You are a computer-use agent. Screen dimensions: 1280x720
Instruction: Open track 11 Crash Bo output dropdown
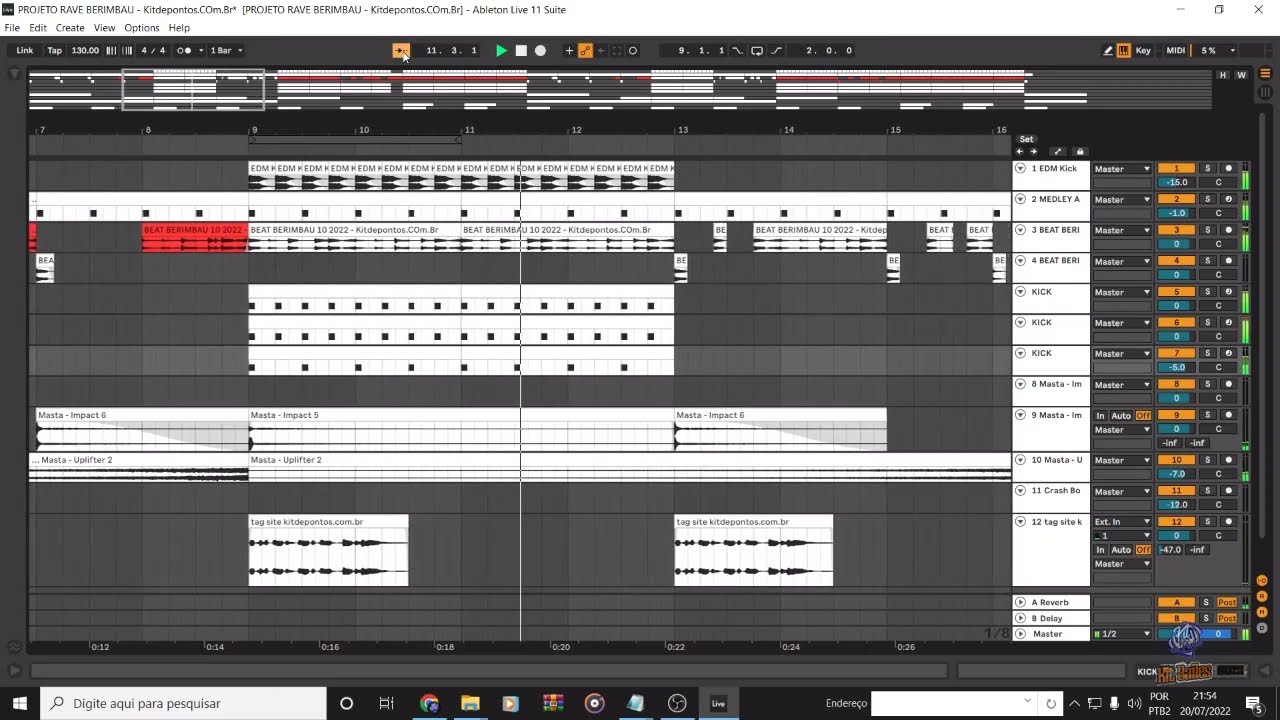[x=1122, y=491]
